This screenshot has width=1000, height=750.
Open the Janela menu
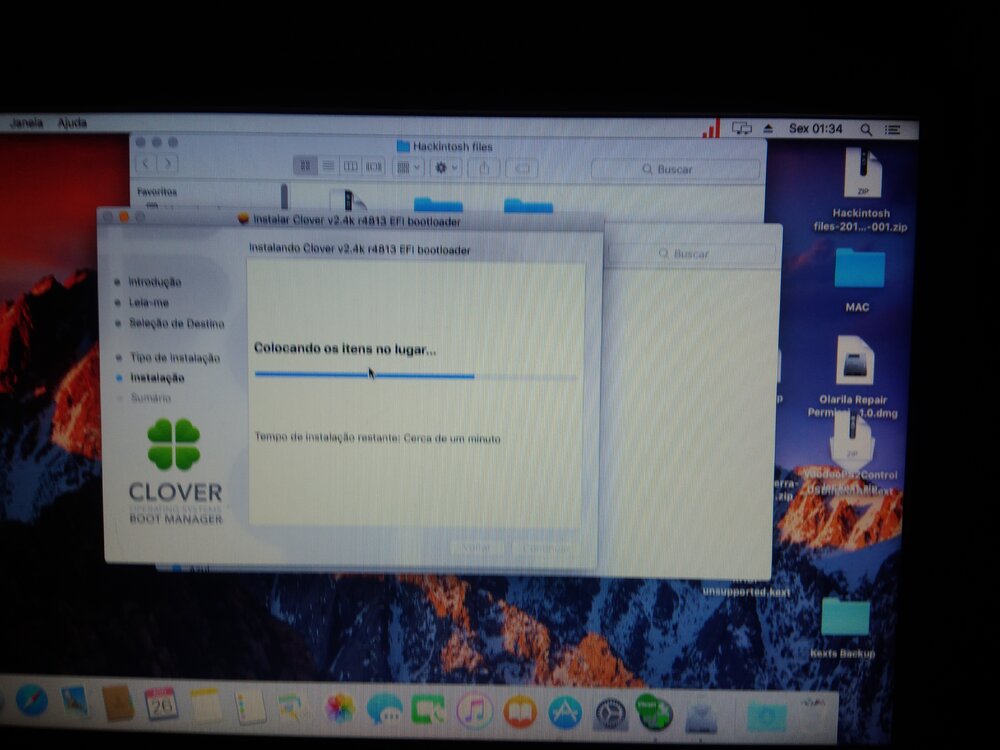coord(27,123)
